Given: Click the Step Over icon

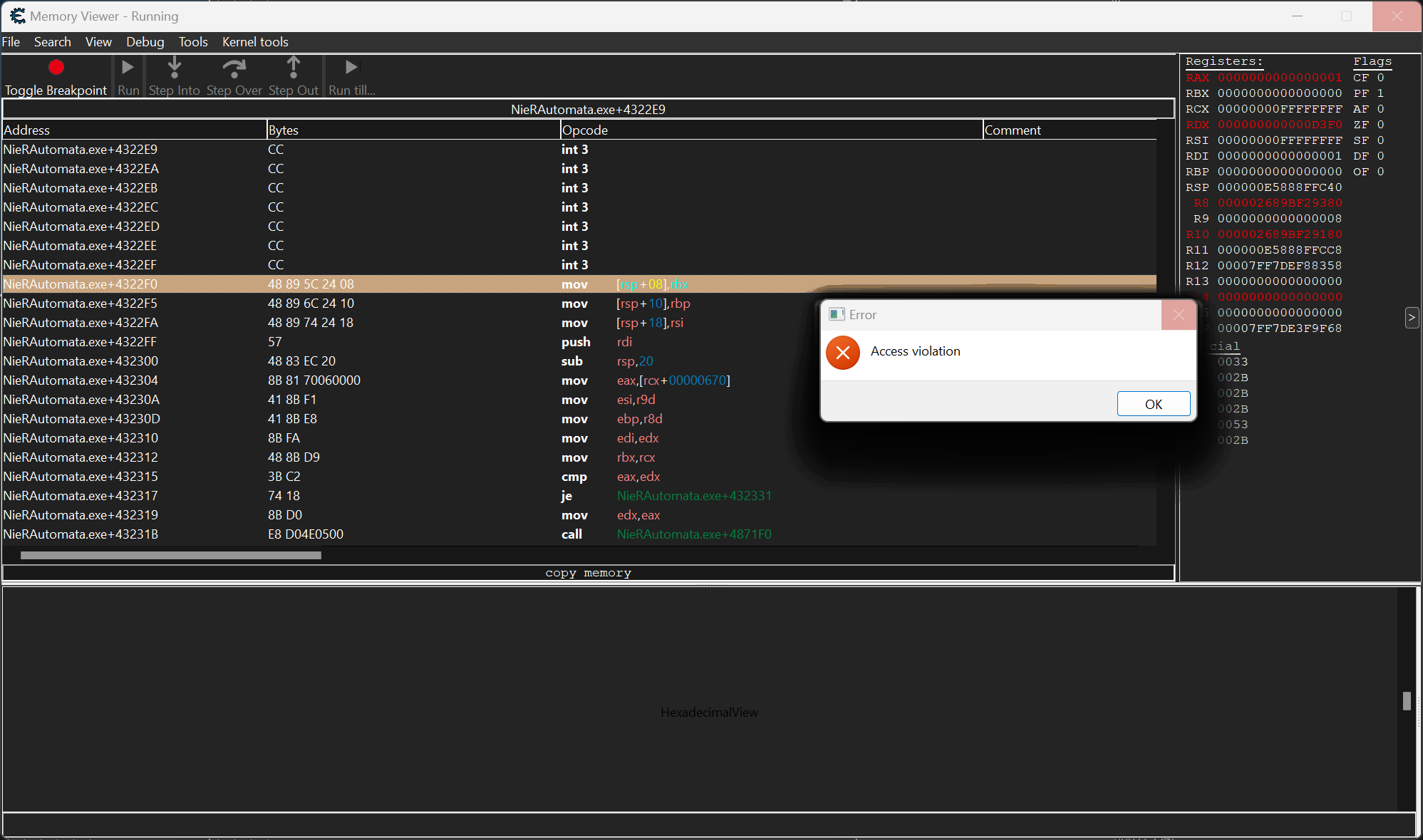Looking at the screenshot, I should click(234, 67).
